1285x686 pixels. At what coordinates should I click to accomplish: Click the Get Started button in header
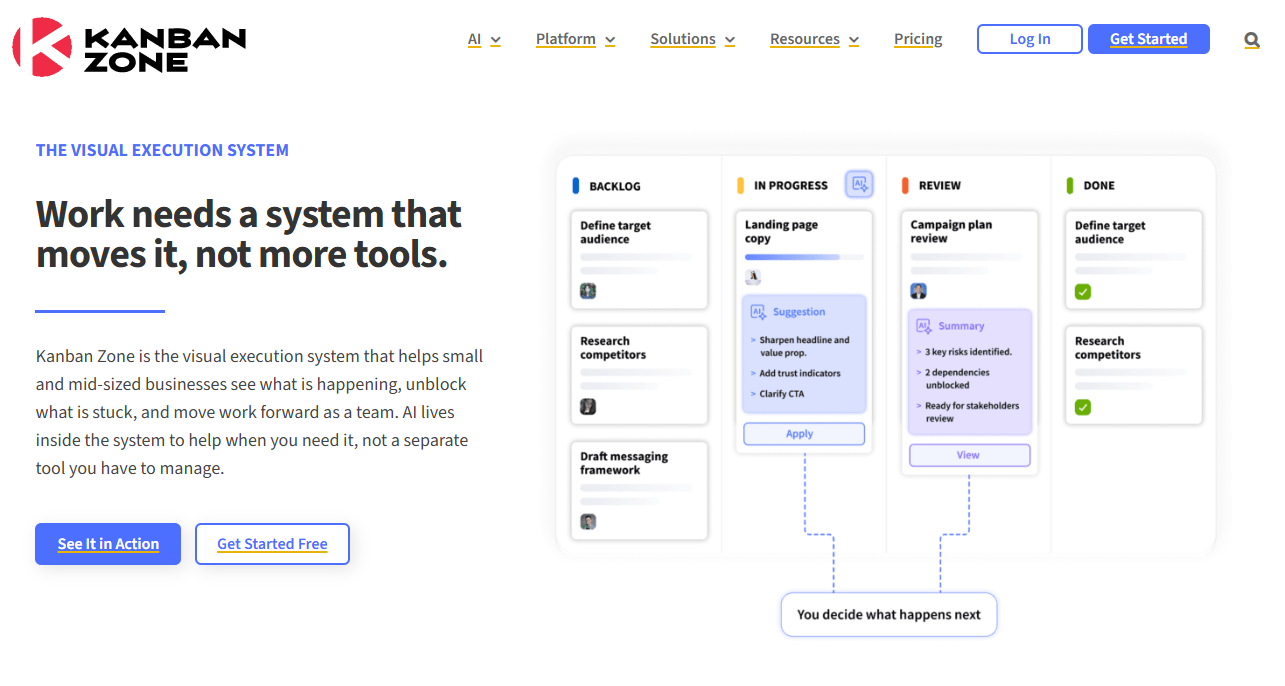click(1149, 39)
